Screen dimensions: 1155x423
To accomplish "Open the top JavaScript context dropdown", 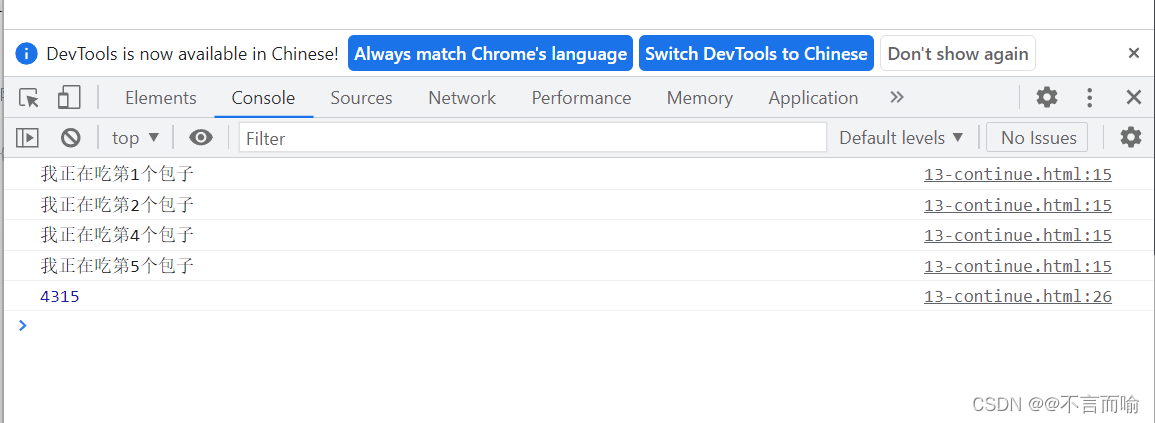I will (x=135, y=138).
